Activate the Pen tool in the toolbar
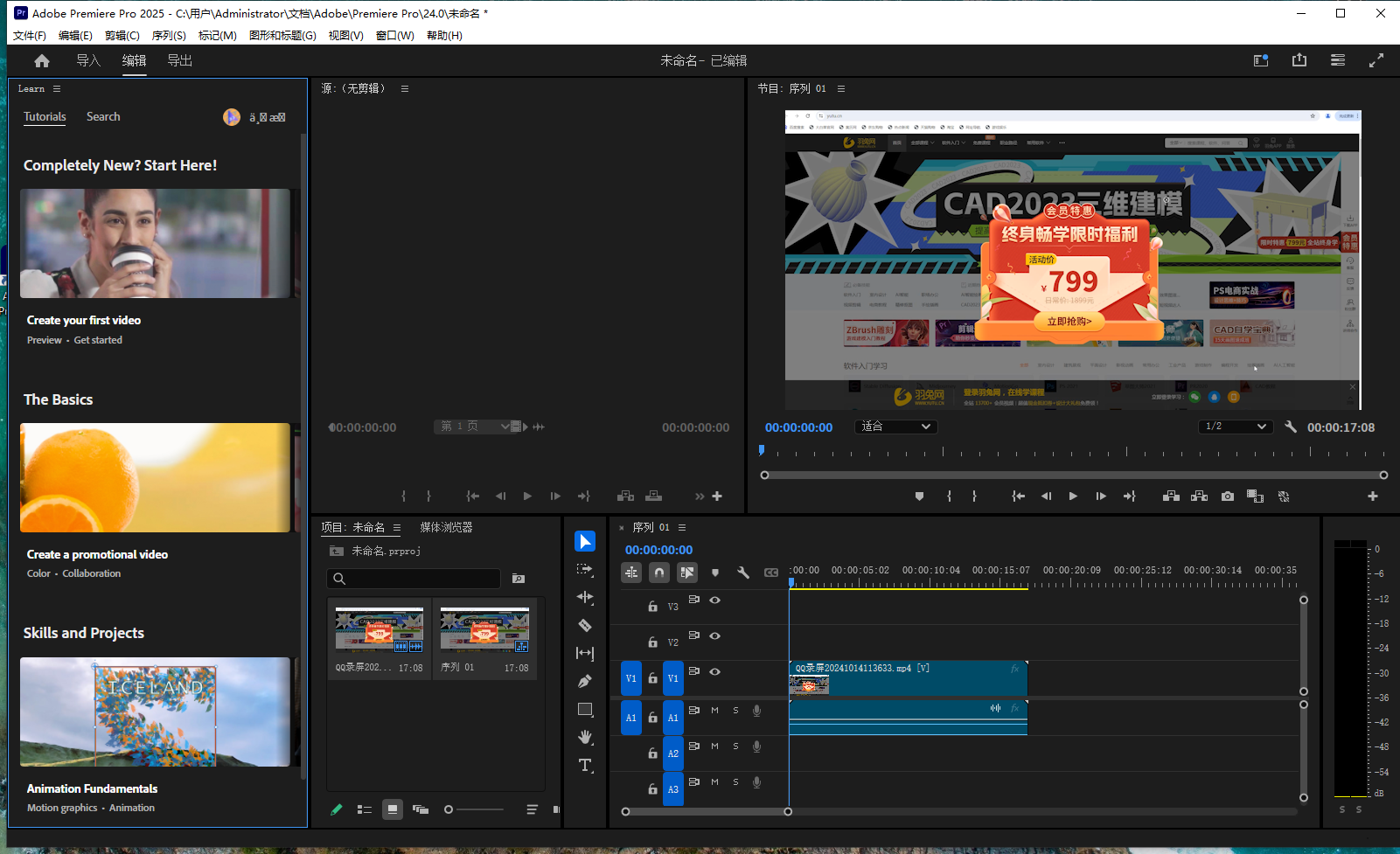 click(585, 680)
